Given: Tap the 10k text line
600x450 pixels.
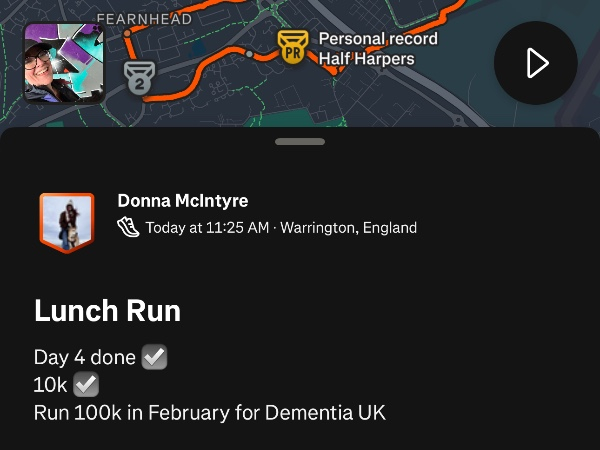Looking at the screenshot, I should pyautogui.click(x=50, y=385).
